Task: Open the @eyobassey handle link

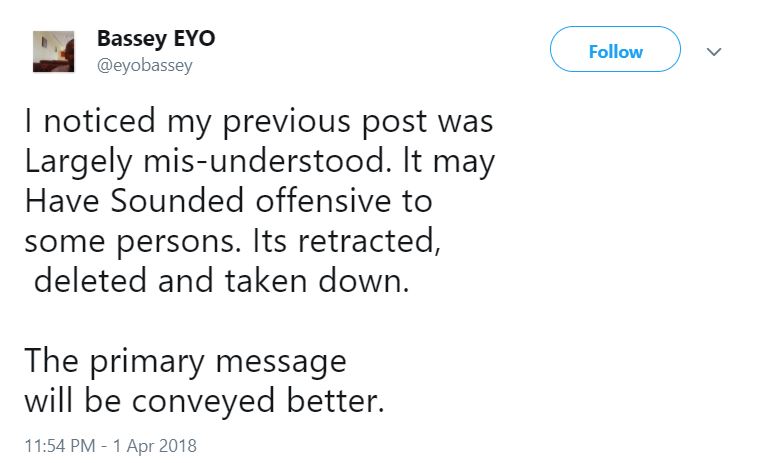Action: 144,66
